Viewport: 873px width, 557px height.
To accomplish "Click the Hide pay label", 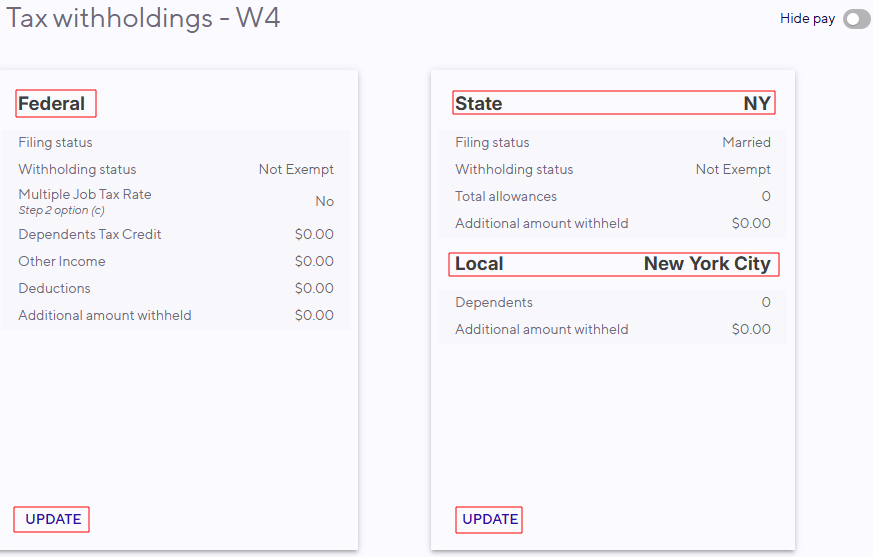I will click(x=807, y=18).
